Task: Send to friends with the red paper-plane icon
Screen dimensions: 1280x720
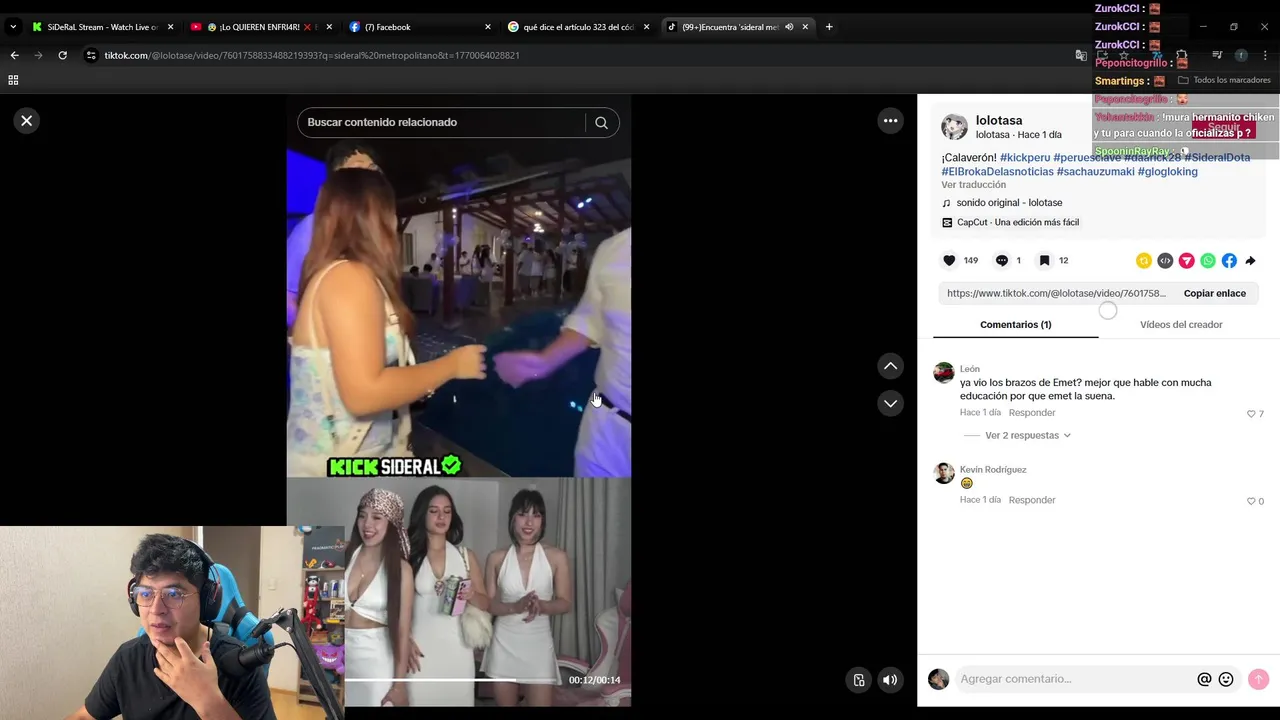Action: click(x=1186, y=261)
